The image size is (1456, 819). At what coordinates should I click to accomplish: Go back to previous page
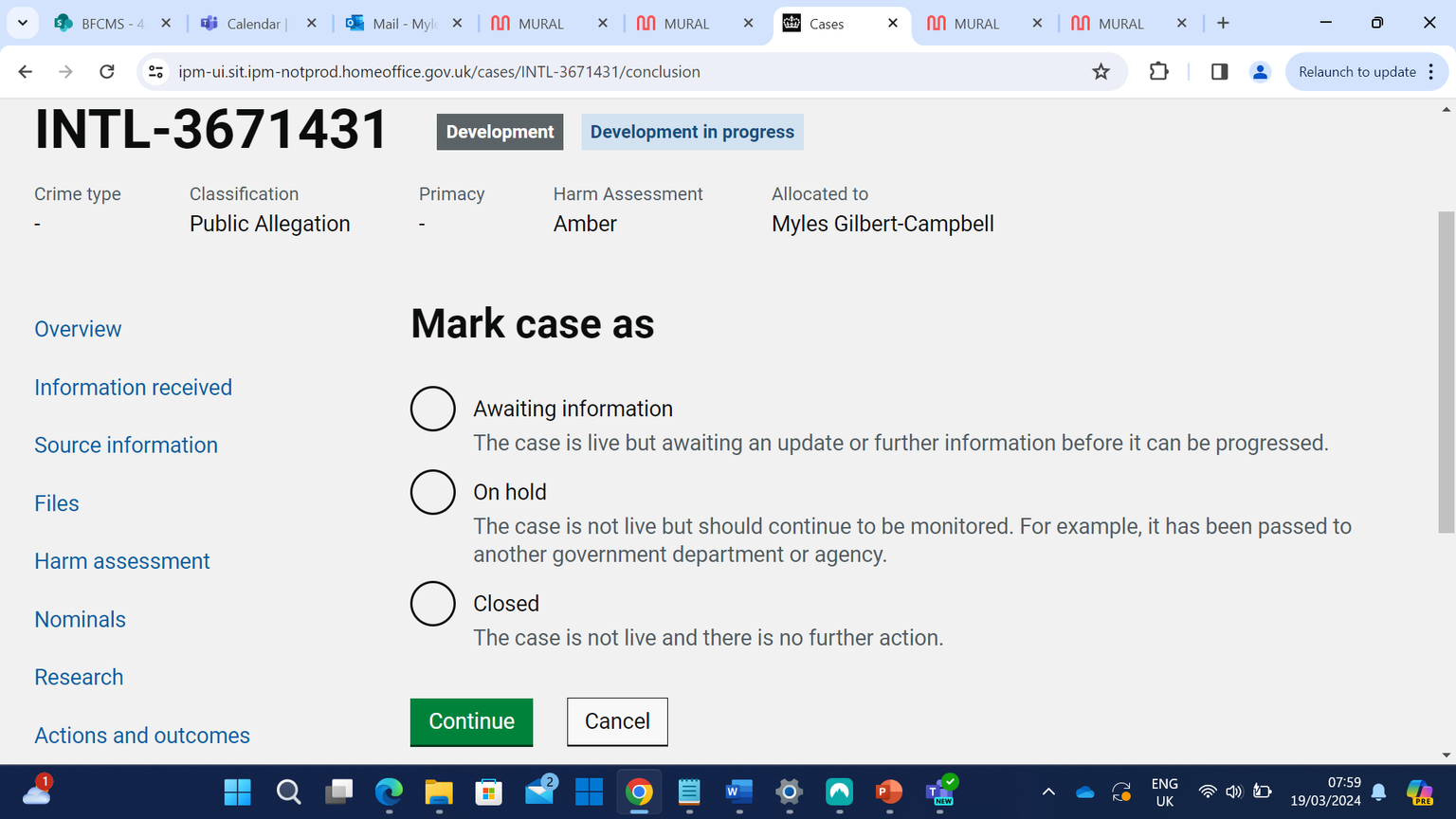(x=26, y=72)
